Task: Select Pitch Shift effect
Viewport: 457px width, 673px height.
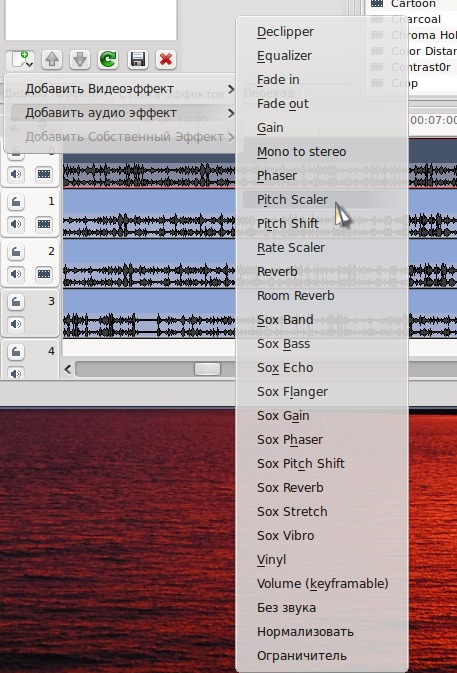Action: click(322, 224)
